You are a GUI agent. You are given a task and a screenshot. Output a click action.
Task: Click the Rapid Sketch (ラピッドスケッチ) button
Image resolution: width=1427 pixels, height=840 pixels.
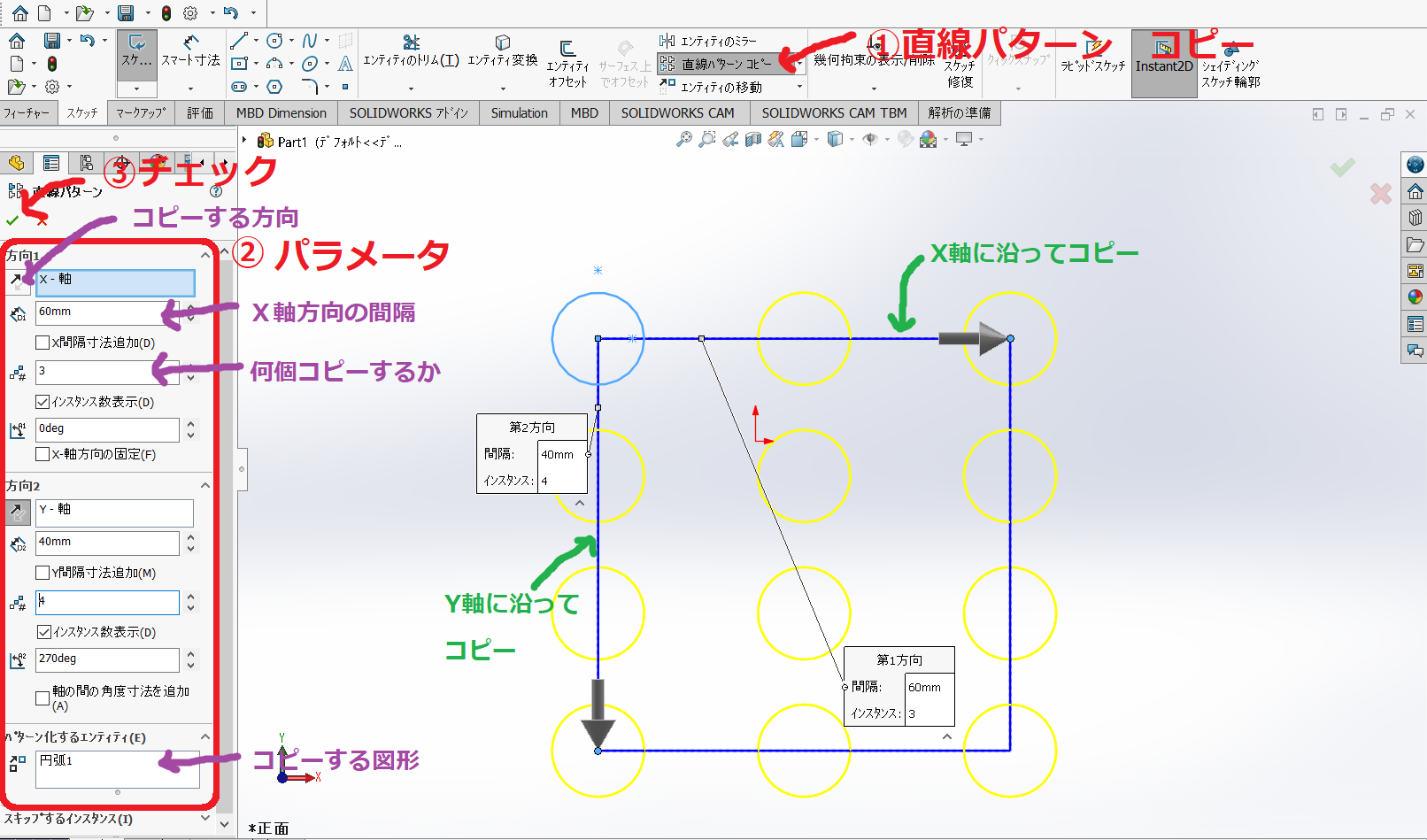click(1093, 55)
